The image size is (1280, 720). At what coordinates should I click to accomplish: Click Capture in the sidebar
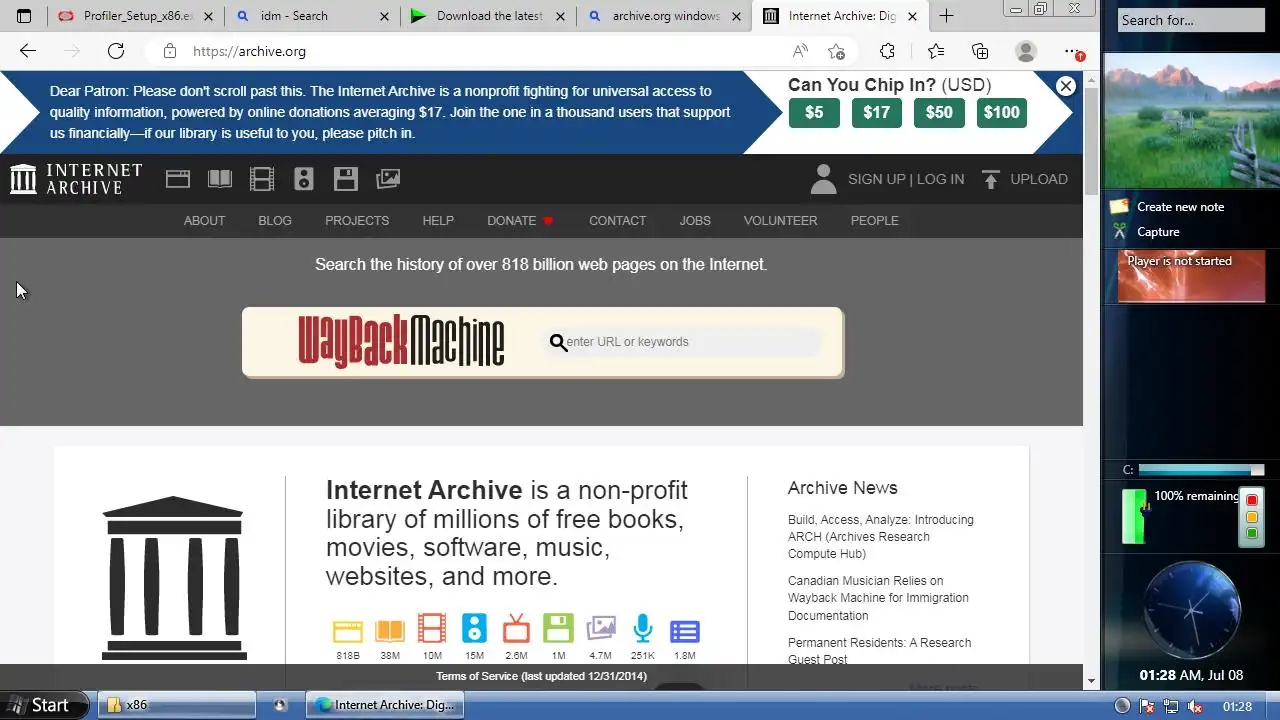click(1158, 232)
